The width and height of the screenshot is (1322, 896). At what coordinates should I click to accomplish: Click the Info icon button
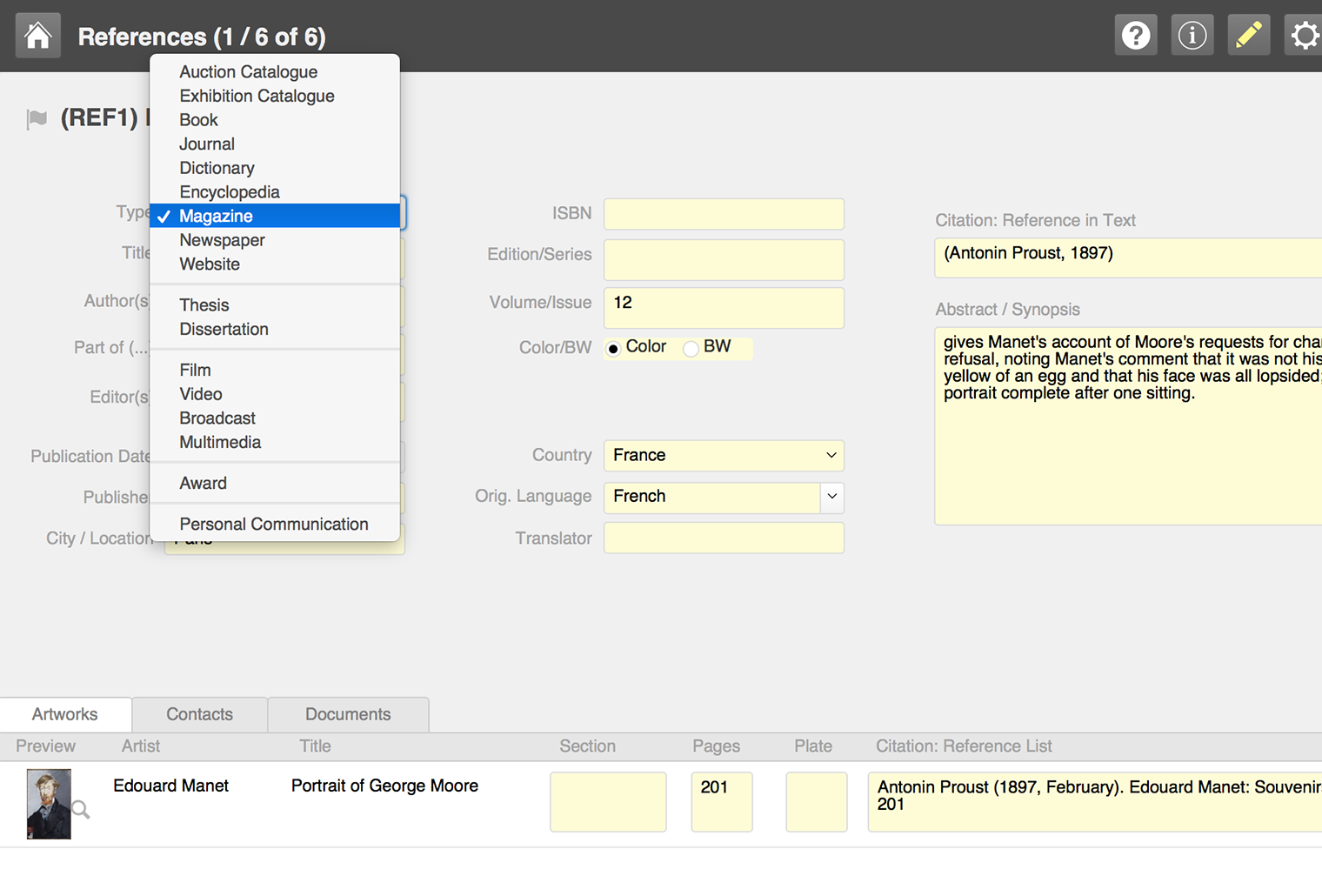1192,36
